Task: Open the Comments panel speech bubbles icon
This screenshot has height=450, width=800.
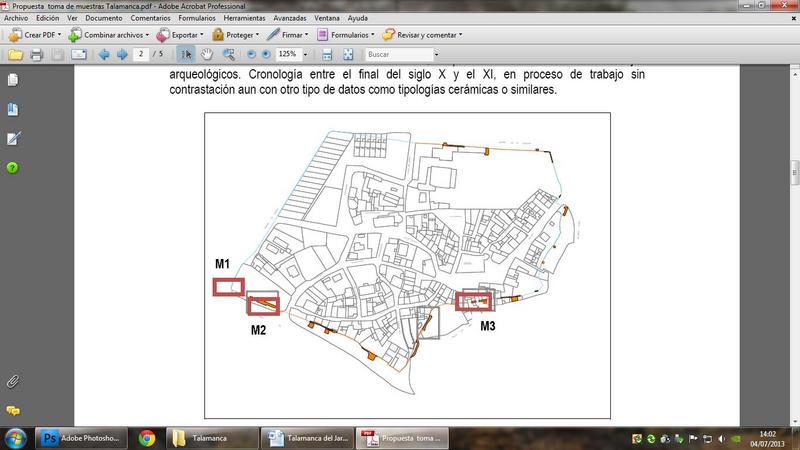Action: click(13, 410)
